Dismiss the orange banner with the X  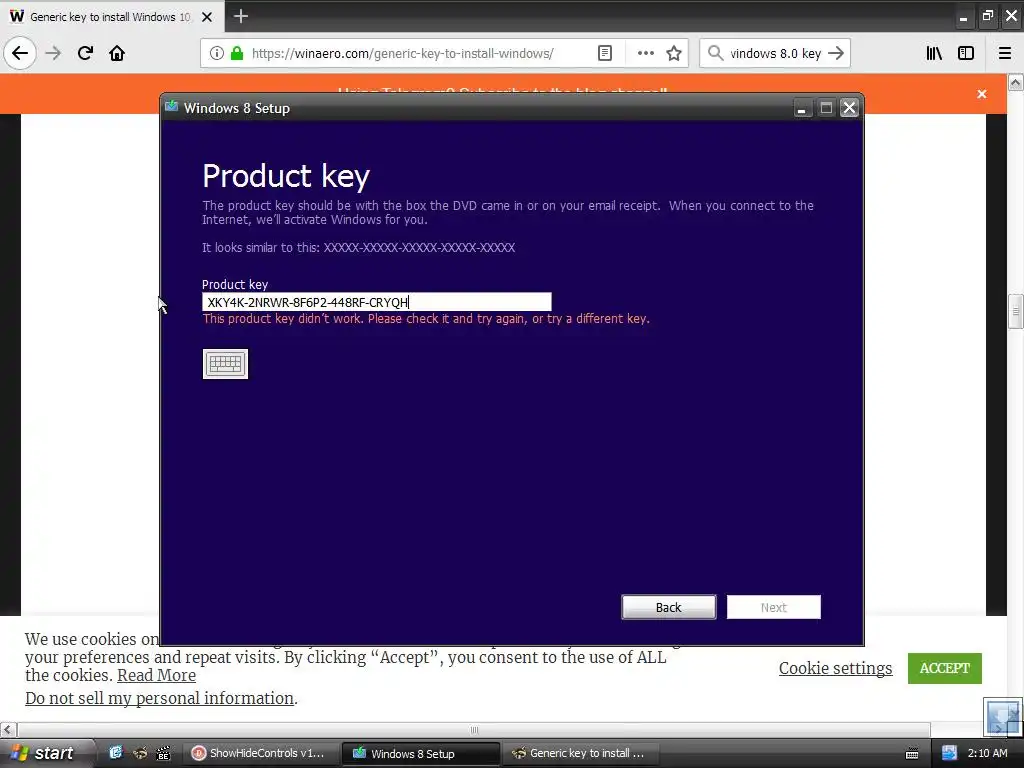[x=982, y=94]
